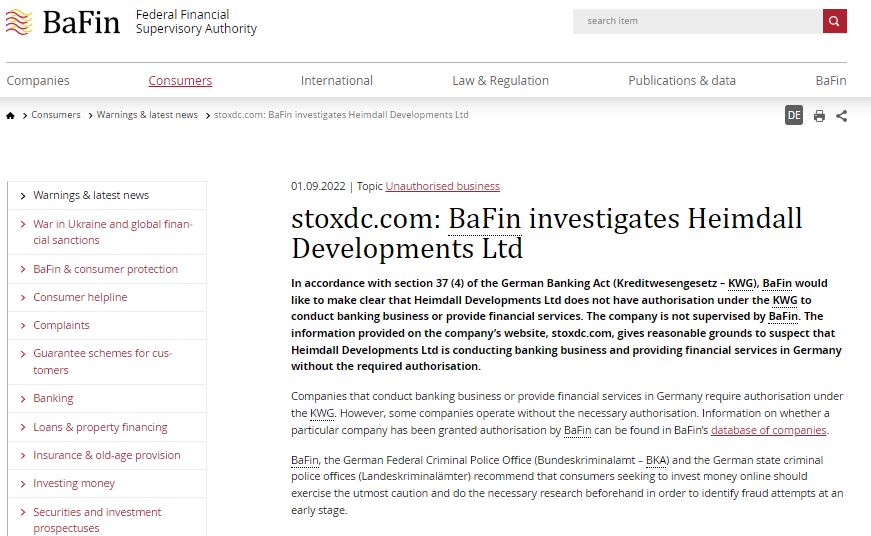Open Warnings & latest news in sidebar

pyautogui.click(x=91, y=195)
